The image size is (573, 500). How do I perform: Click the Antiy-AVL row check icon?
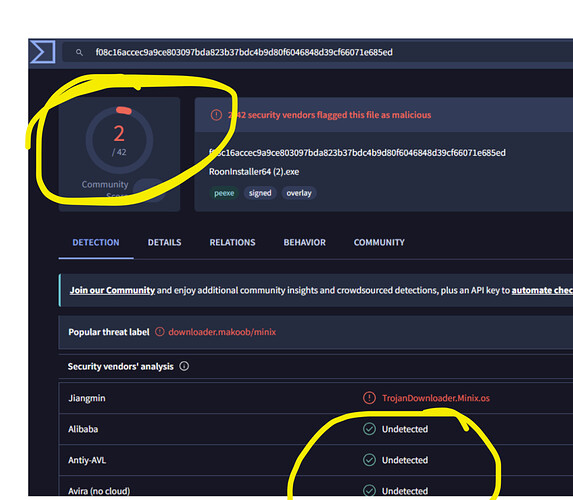(x=369, y=460)
